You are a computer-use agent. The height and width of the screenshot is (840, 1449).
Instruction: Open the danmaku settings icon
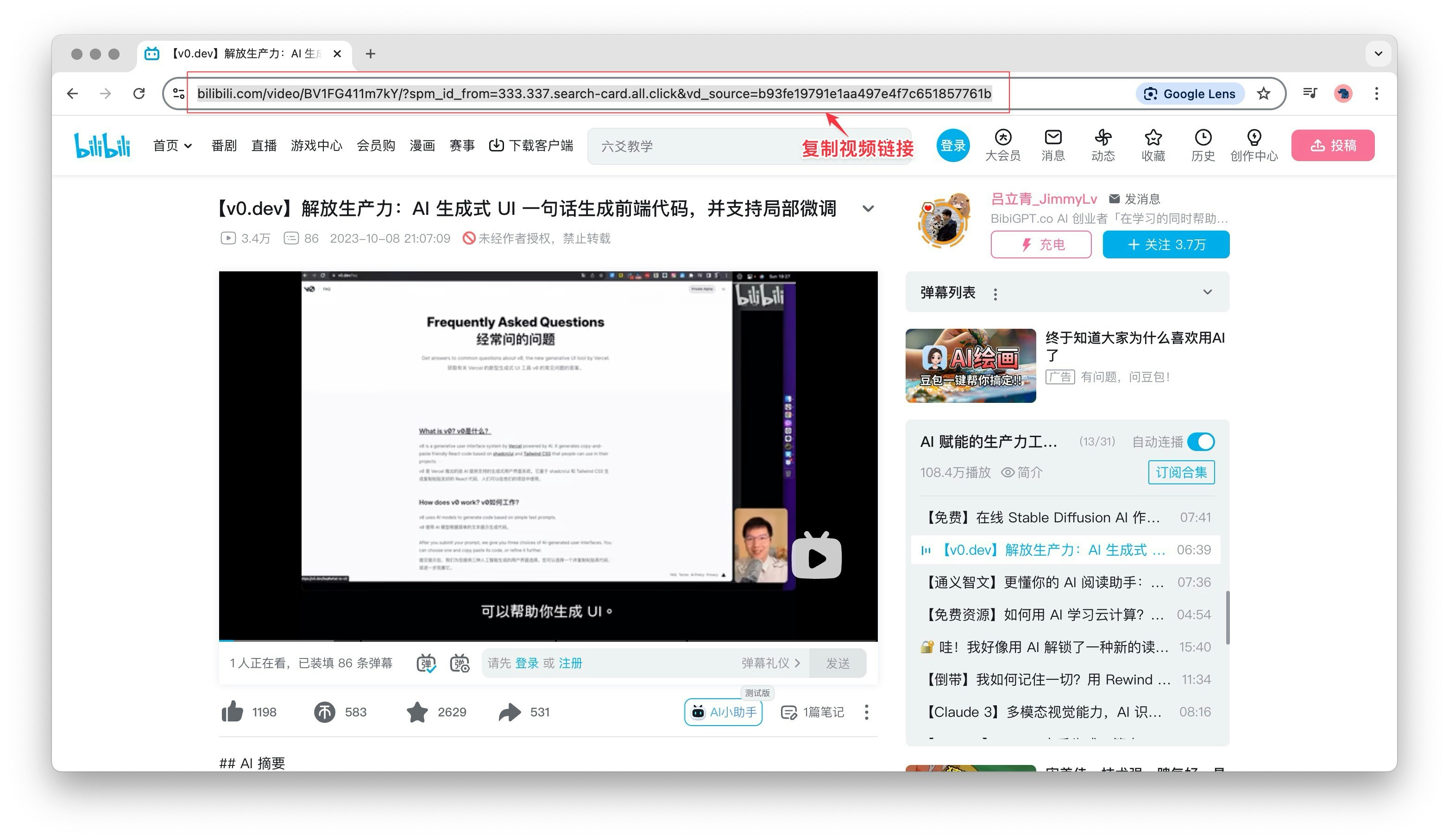460,663
